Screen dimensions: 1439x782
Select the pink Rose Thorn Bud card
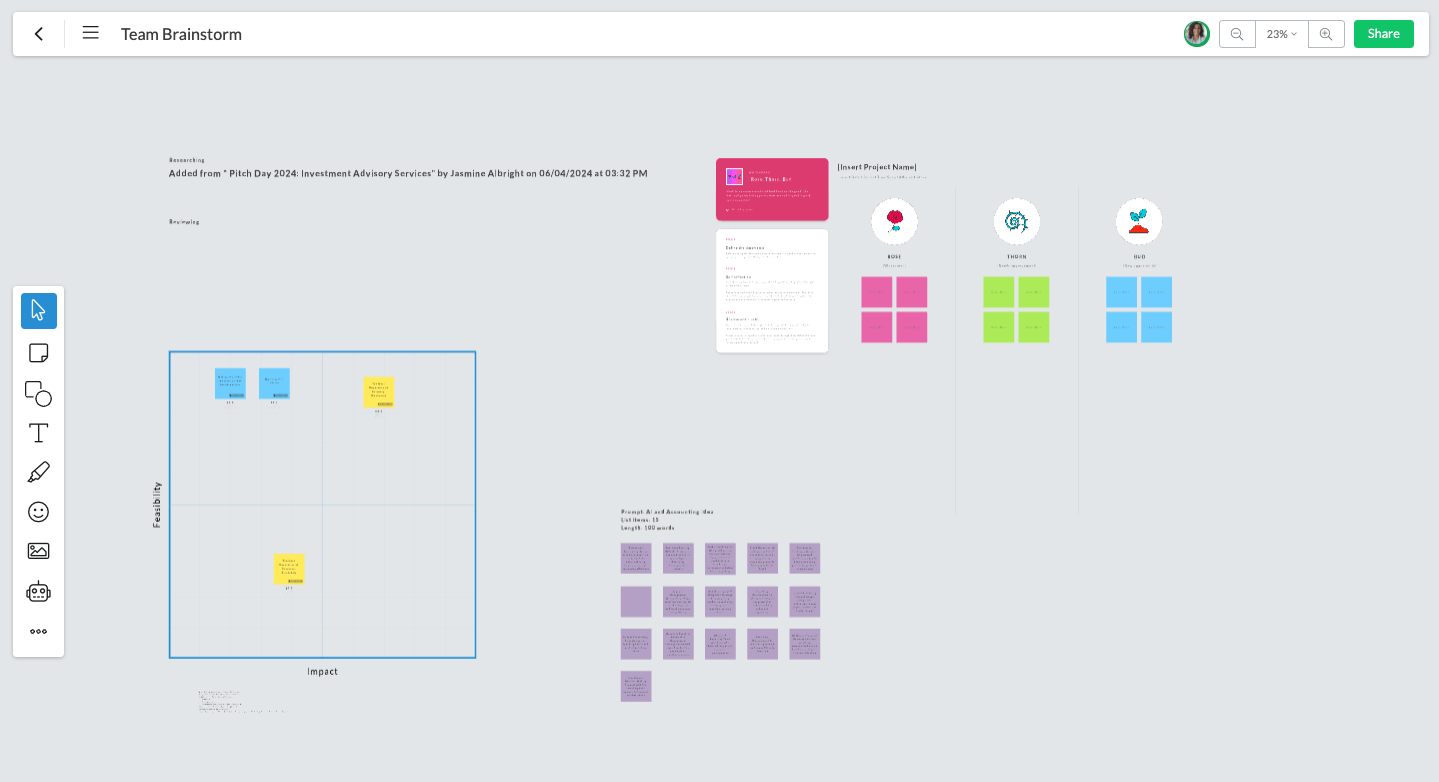point(772,189)
